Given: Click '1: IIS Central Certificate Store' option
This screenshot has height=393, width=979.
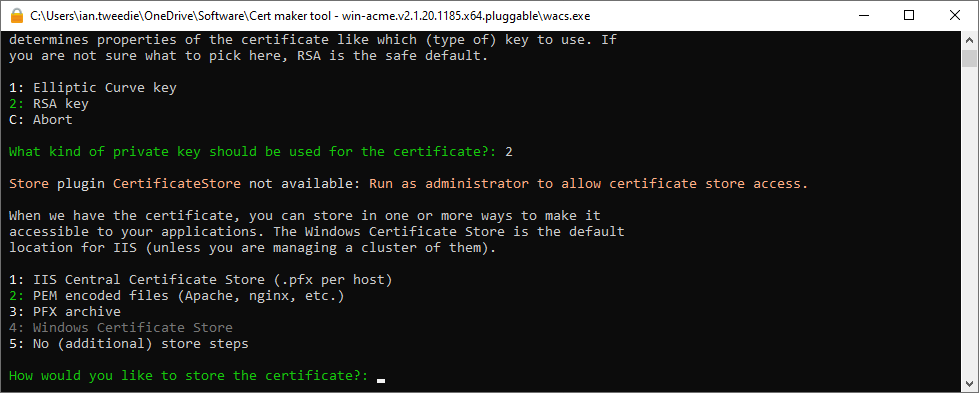Looking at the screenshot, I should click(x=201, y=279).
